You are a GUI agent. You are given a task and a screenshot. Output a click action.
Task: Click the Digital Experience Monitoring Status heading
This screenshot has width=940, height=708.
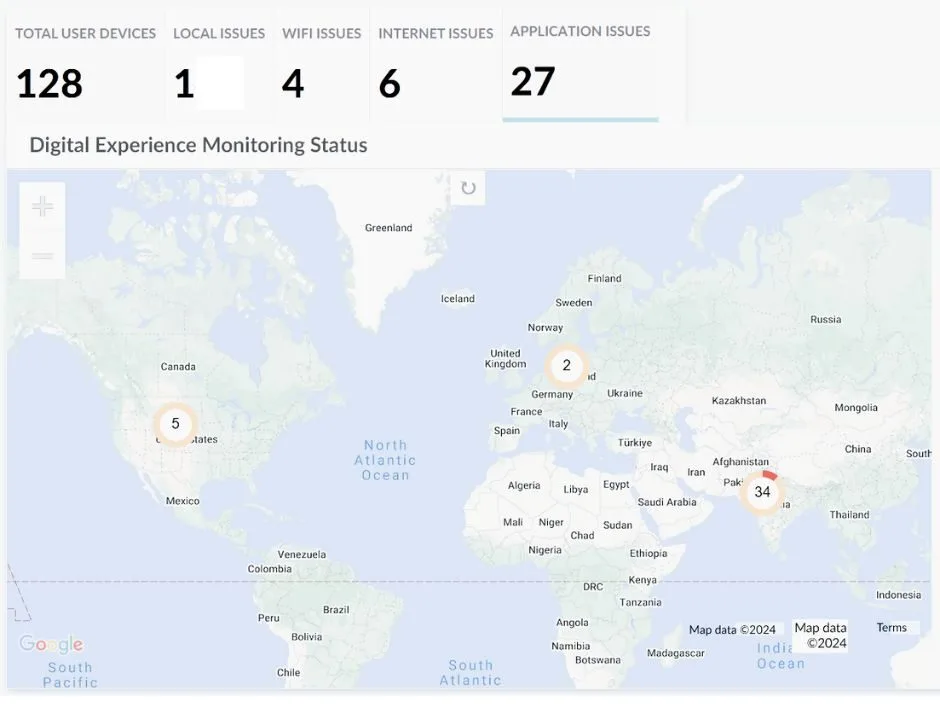click(198, 145)
